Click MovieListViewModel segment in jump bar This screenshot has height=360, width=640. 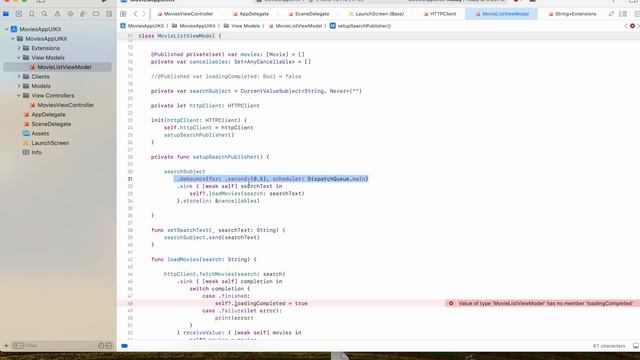pyautogui.click(x=295, y=26)
